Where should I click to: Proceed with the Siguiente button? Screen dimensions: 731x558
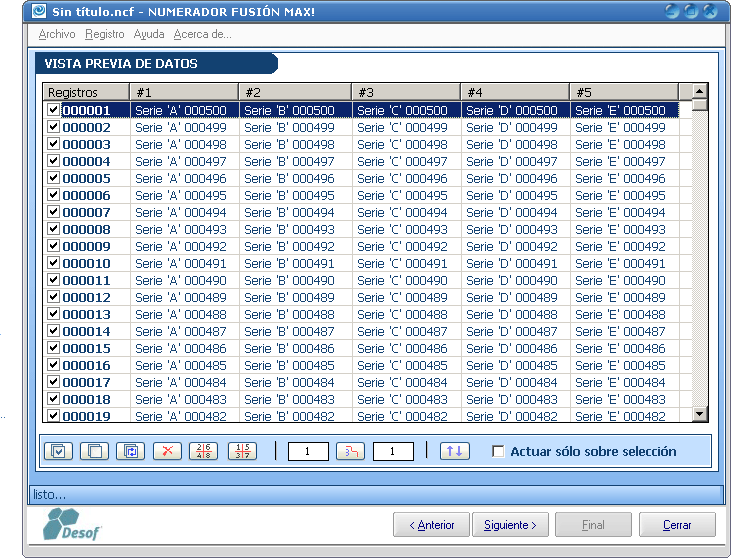(x=510, y=525)
